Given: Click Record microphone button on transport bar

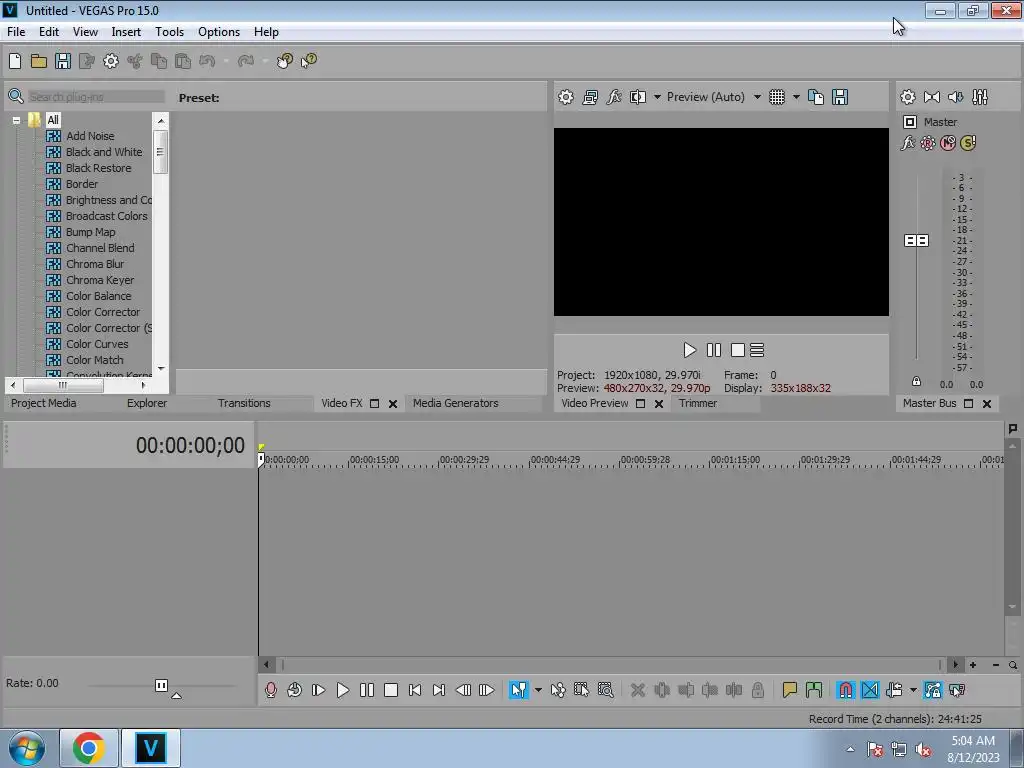Looking at the screenshot, I should point(270,690).
